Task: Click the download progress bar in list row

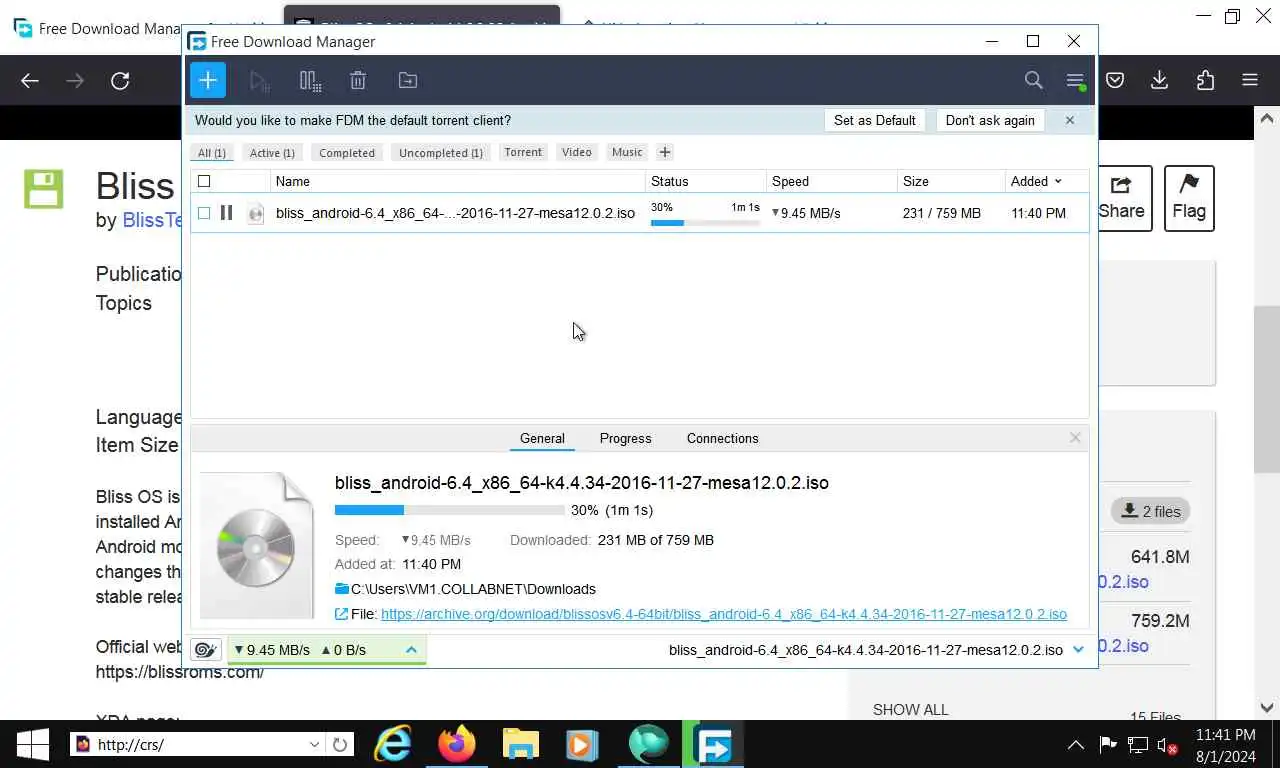Action: click(705, 222)
